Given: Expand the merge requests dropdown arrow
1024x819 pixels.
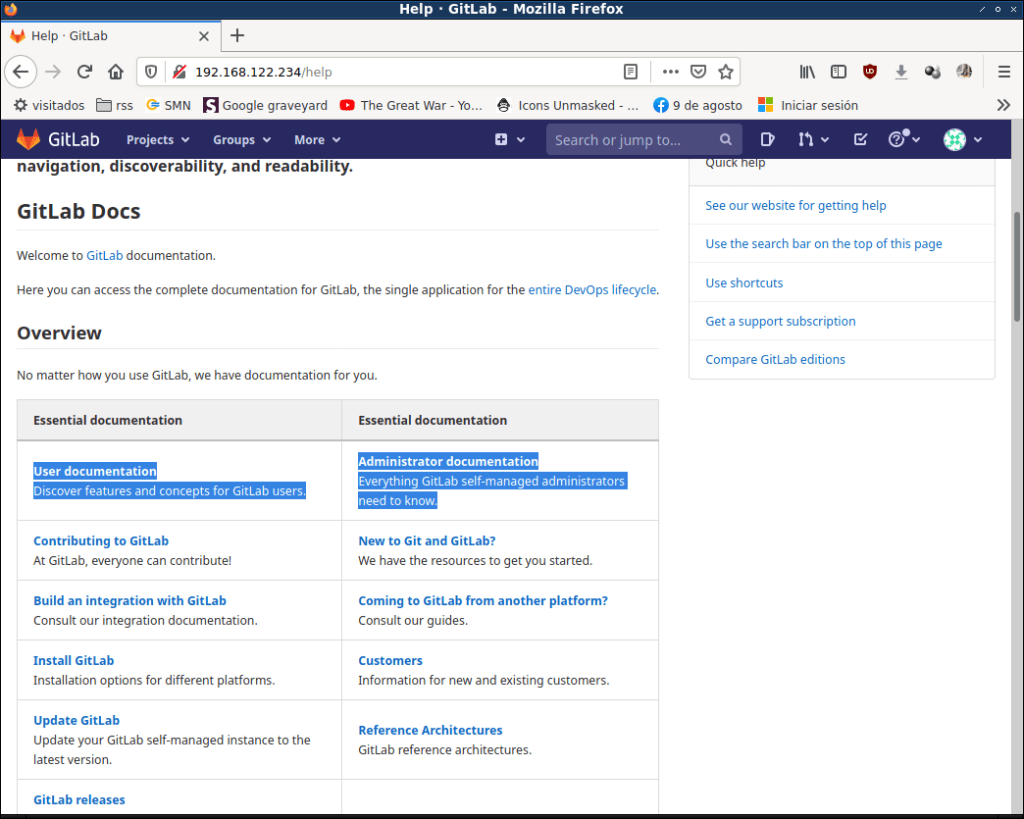Looking at the screenshot, I should click(x=825, y=140).
